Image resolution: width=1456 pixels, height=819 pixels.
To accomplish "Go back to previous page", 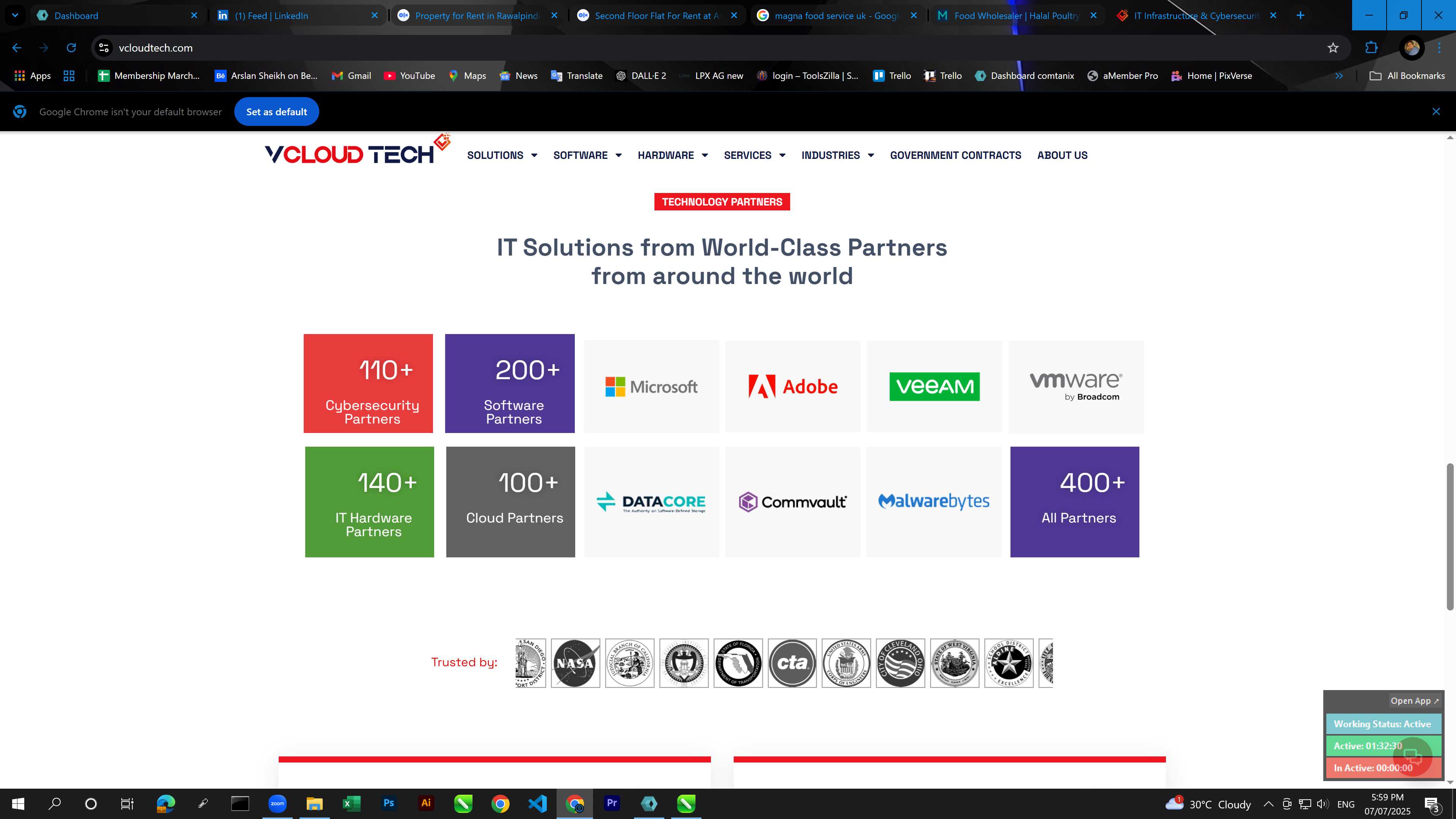I will pyautogui.click(x=17, y=48).
